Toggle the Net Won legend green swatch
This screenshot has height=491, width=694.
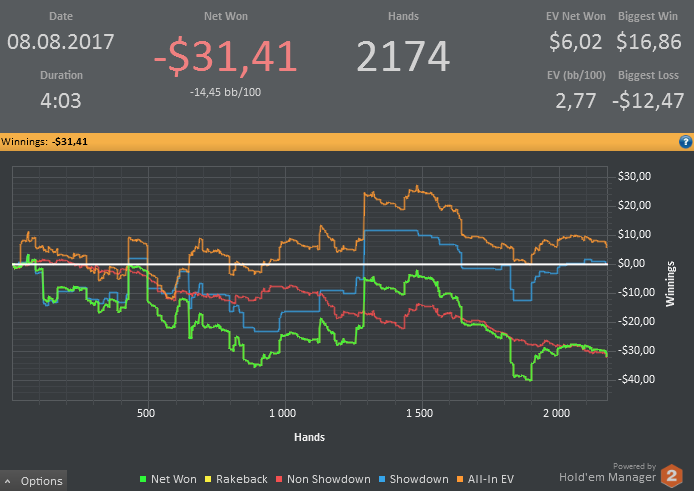[143, 479]
